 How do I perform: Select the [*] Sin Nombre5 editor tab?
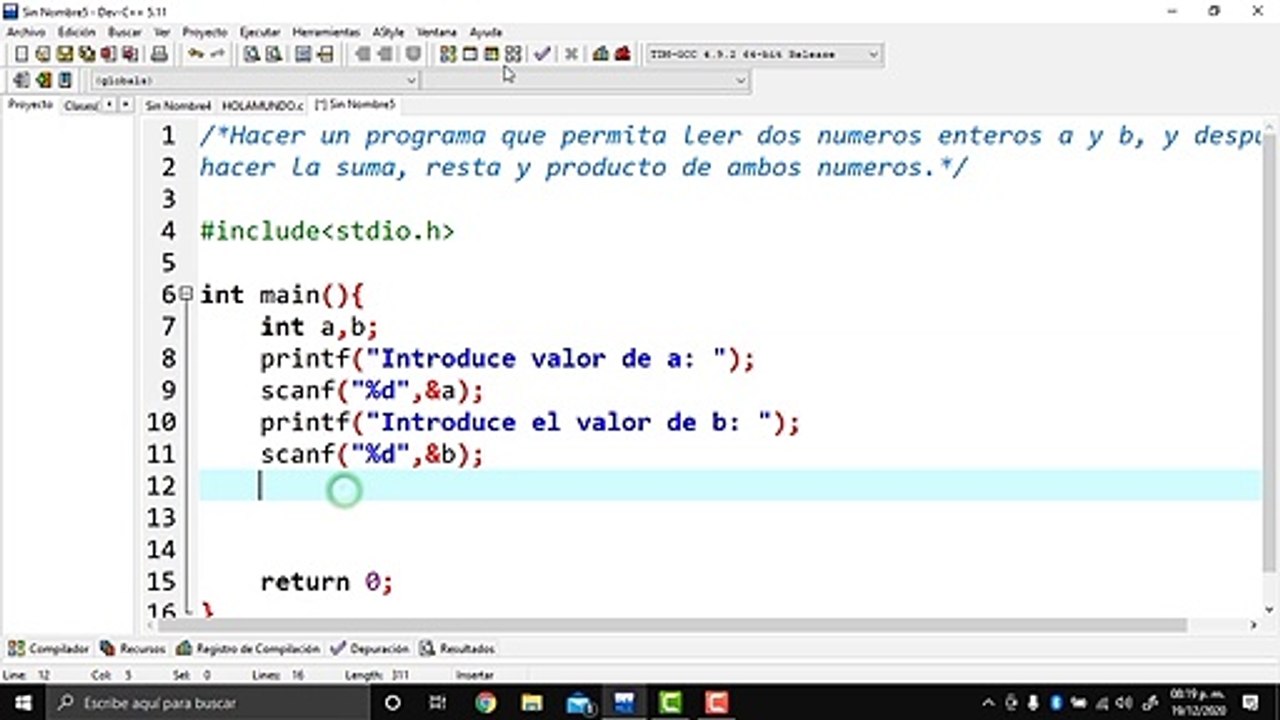coord(355,104)
